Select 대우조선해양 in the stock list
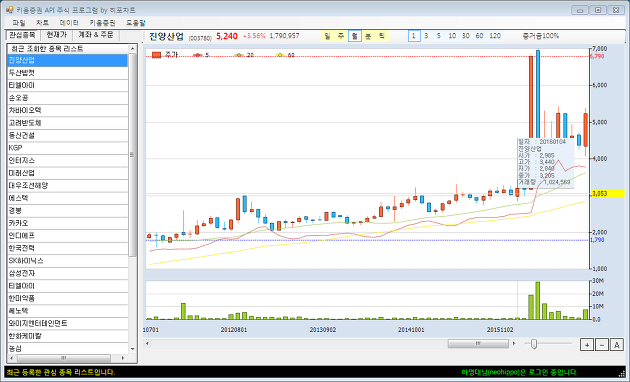This screenshot has height=382, width=630. tap(68, 186)
